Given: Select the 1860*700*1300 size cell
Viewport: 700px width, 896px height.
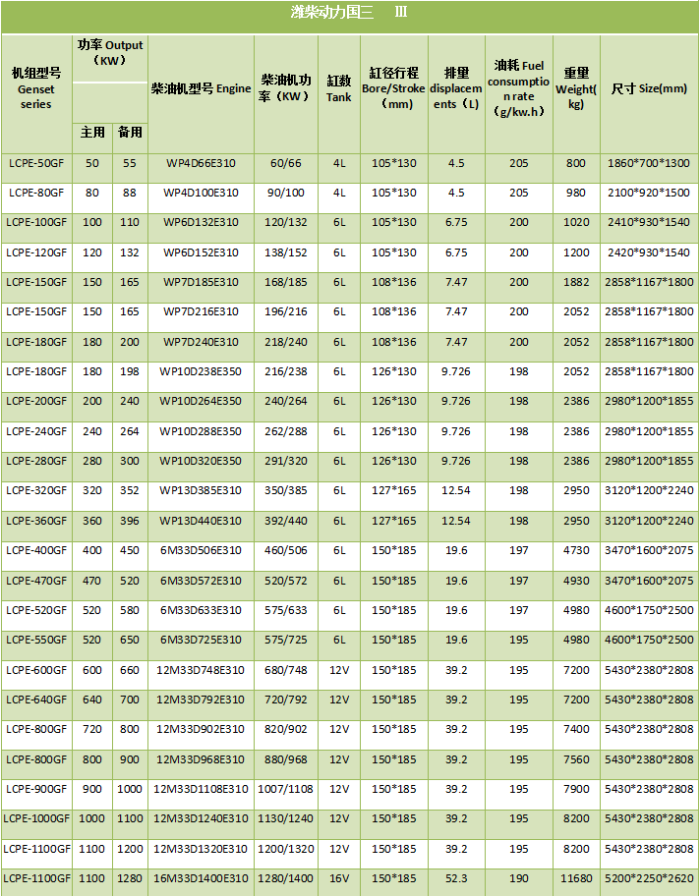Looking at the screenshot, I should [x=649, y=163].
